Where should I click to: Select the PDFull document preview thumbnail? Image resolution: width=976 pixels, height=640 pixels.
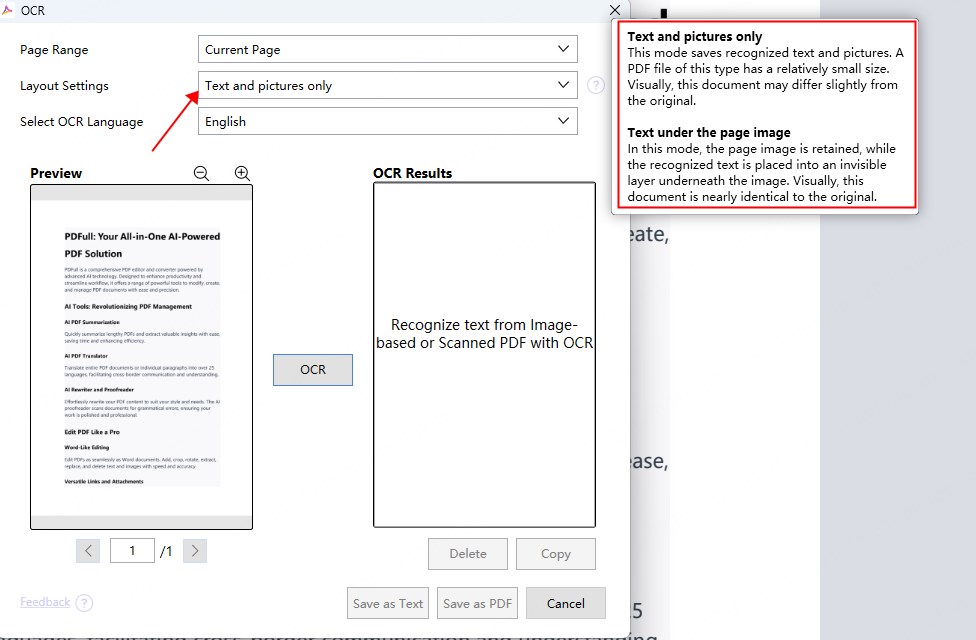(141, 355)
